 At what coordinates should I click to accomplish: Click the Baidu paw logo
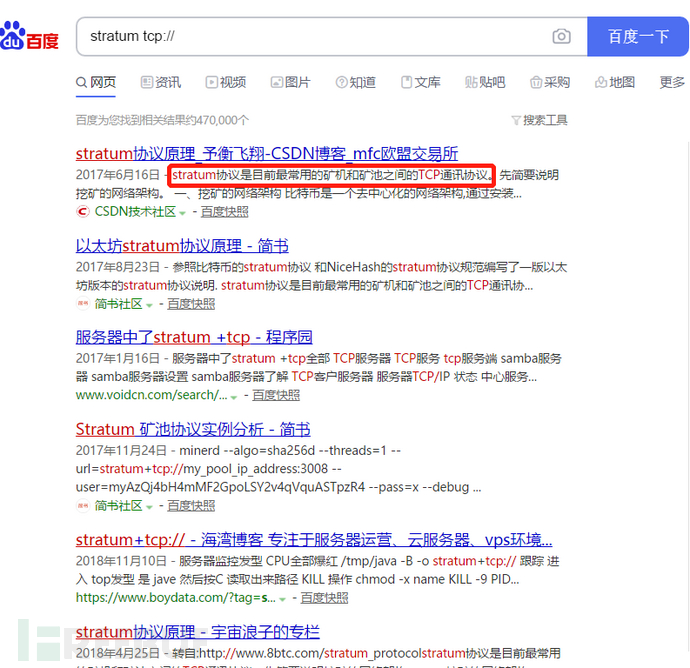(x=29, y=36)
